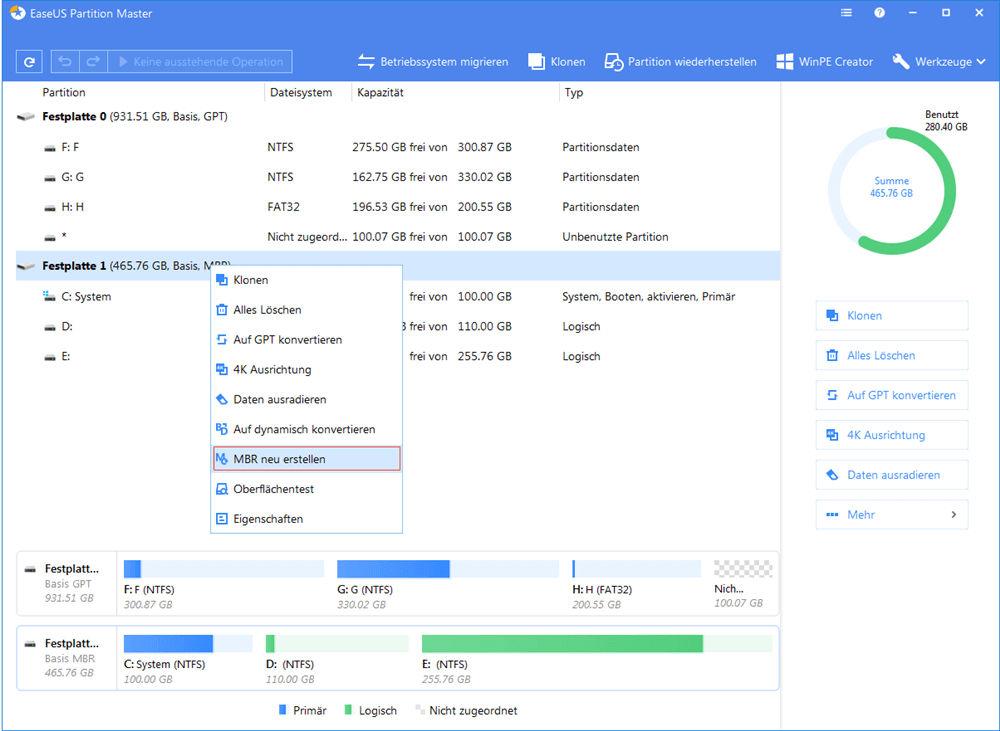Click the C: System (NTFS) bar in disk map
This screenshot has width=1000, height=731.
click(x=188, y=644)
